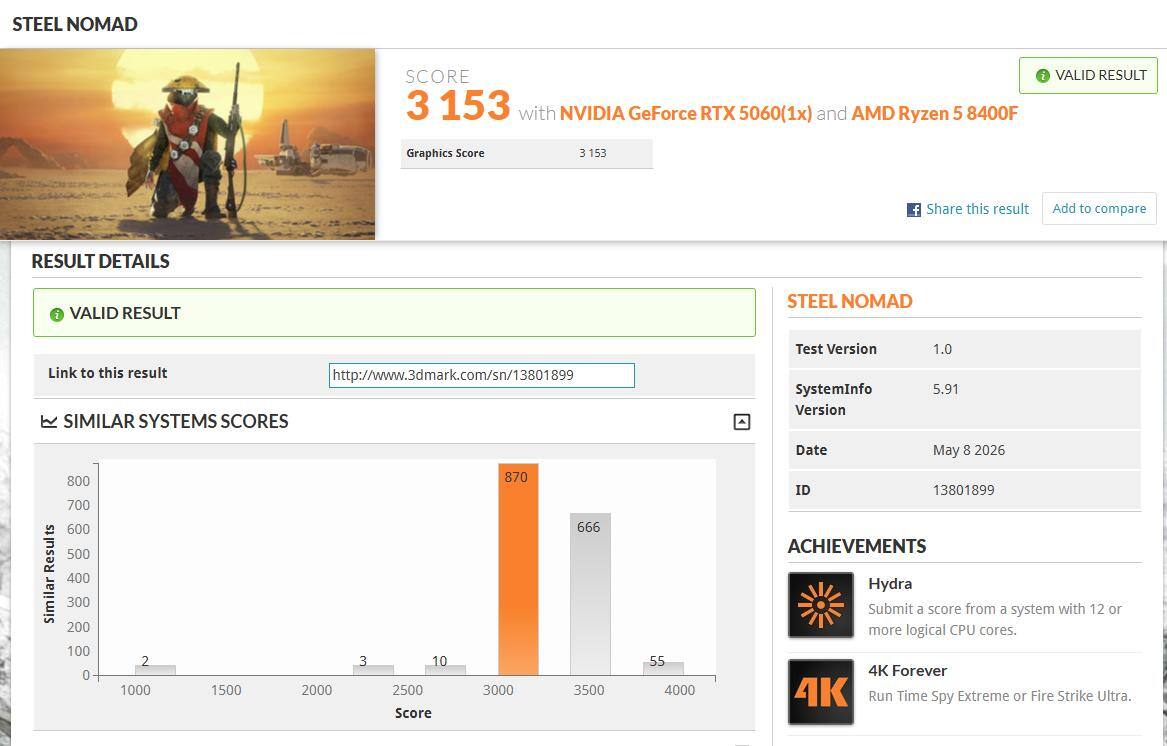Click the small 55 bar at score 4000

coord(663,668)
